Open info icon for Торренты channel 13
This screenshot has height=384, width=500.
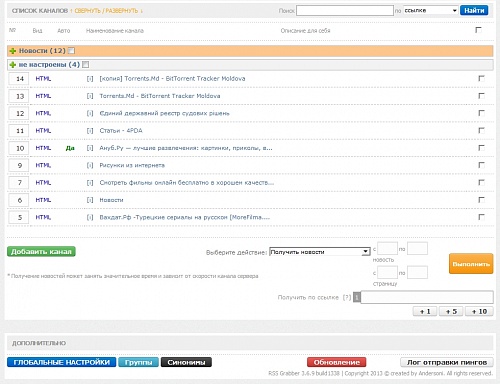point(90,96)
